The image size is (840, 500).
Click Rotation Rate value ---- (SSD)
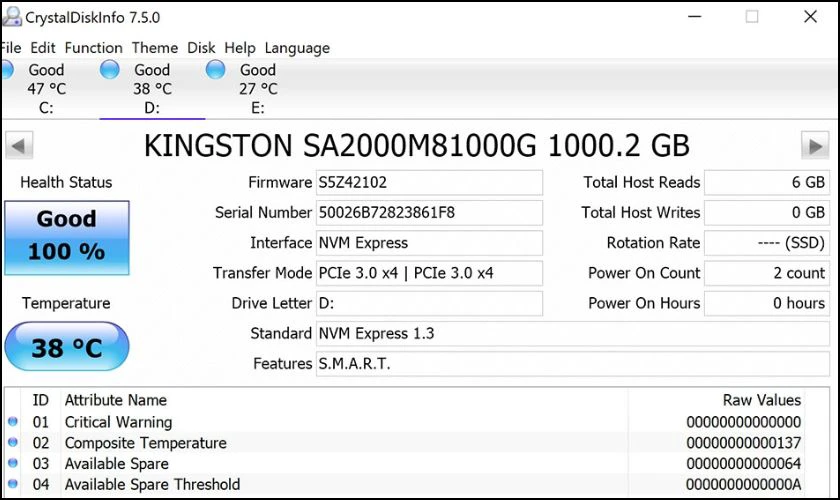tap(767, 243)
